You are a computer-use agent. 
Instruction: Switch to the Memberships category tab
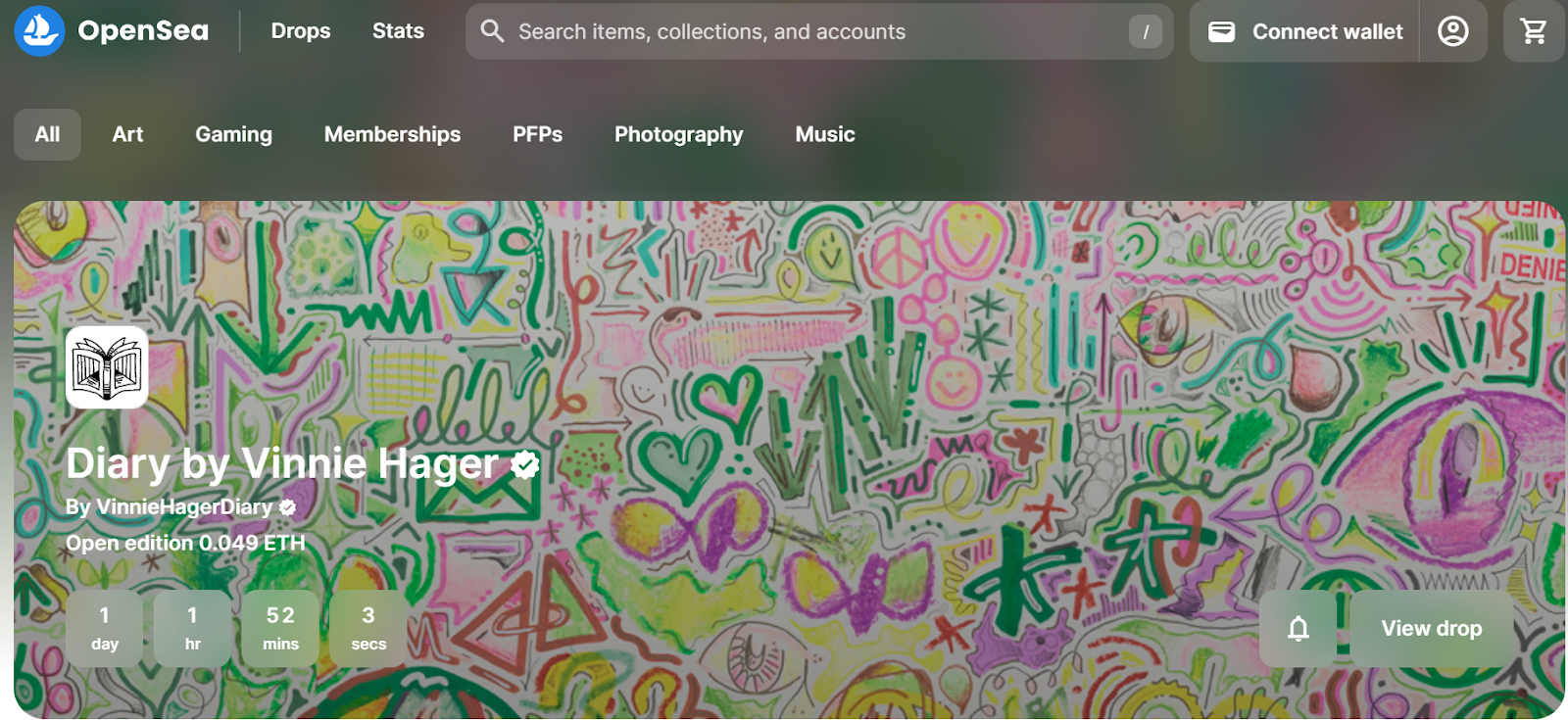[392, 134]
